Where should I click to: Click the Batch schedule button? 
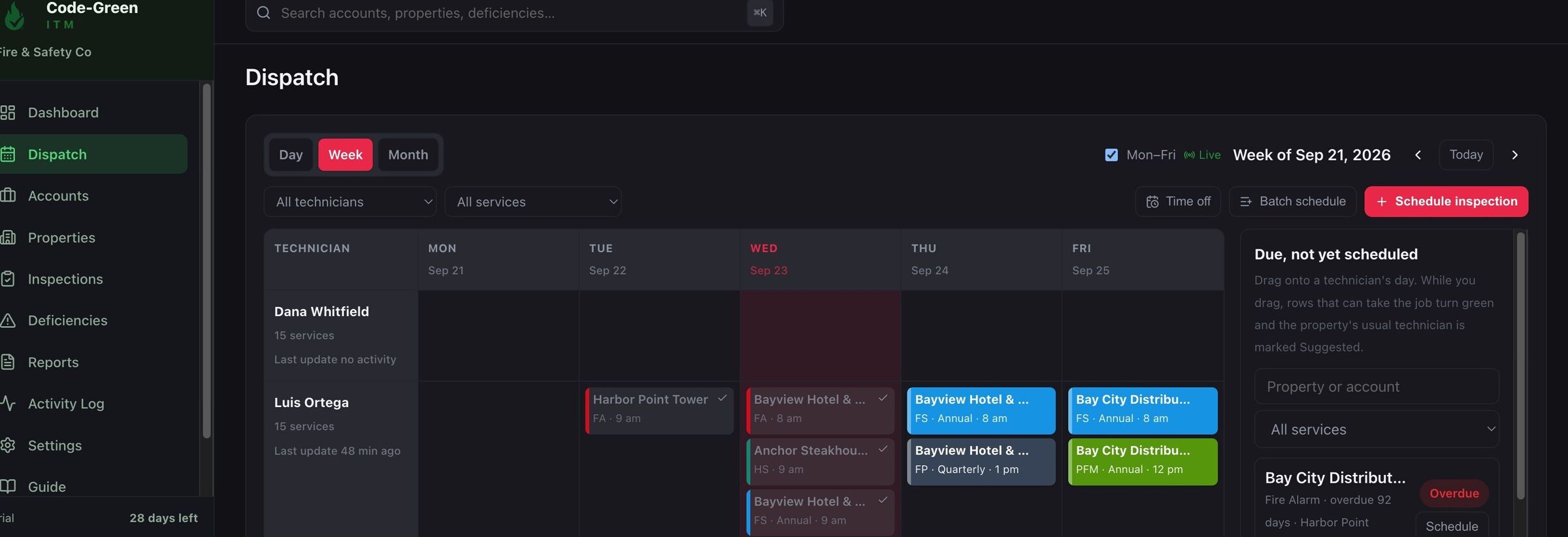pos(1292,202)
